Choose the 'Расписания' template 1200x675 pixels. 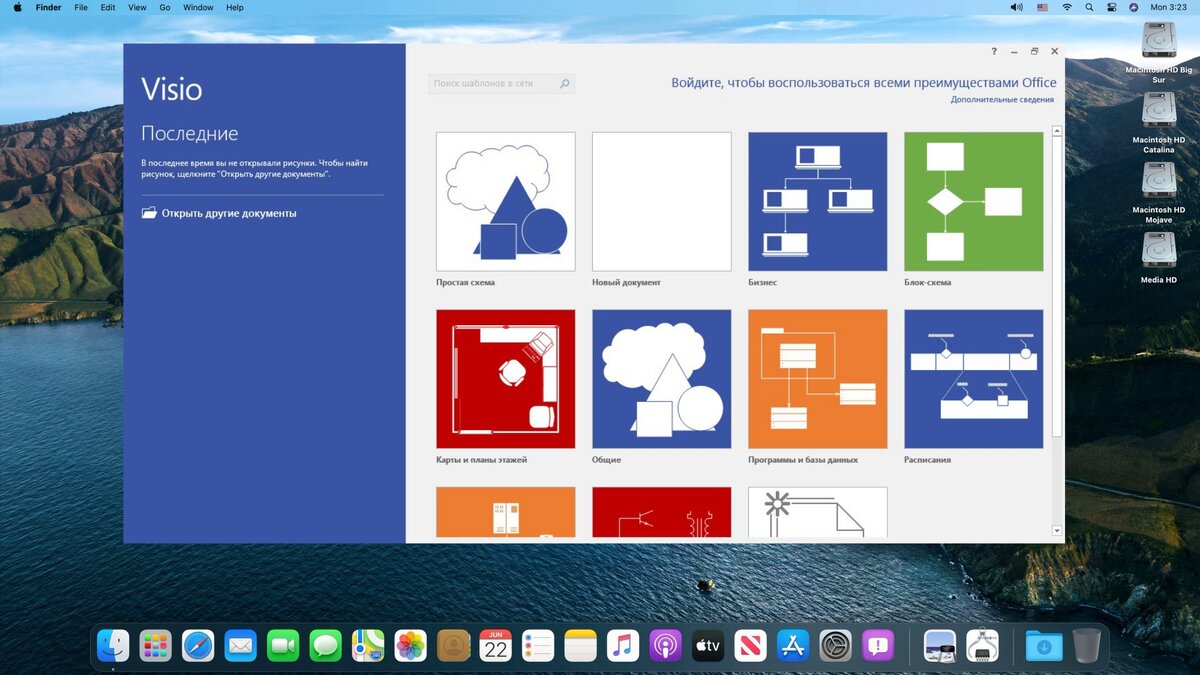click(973, 378)
